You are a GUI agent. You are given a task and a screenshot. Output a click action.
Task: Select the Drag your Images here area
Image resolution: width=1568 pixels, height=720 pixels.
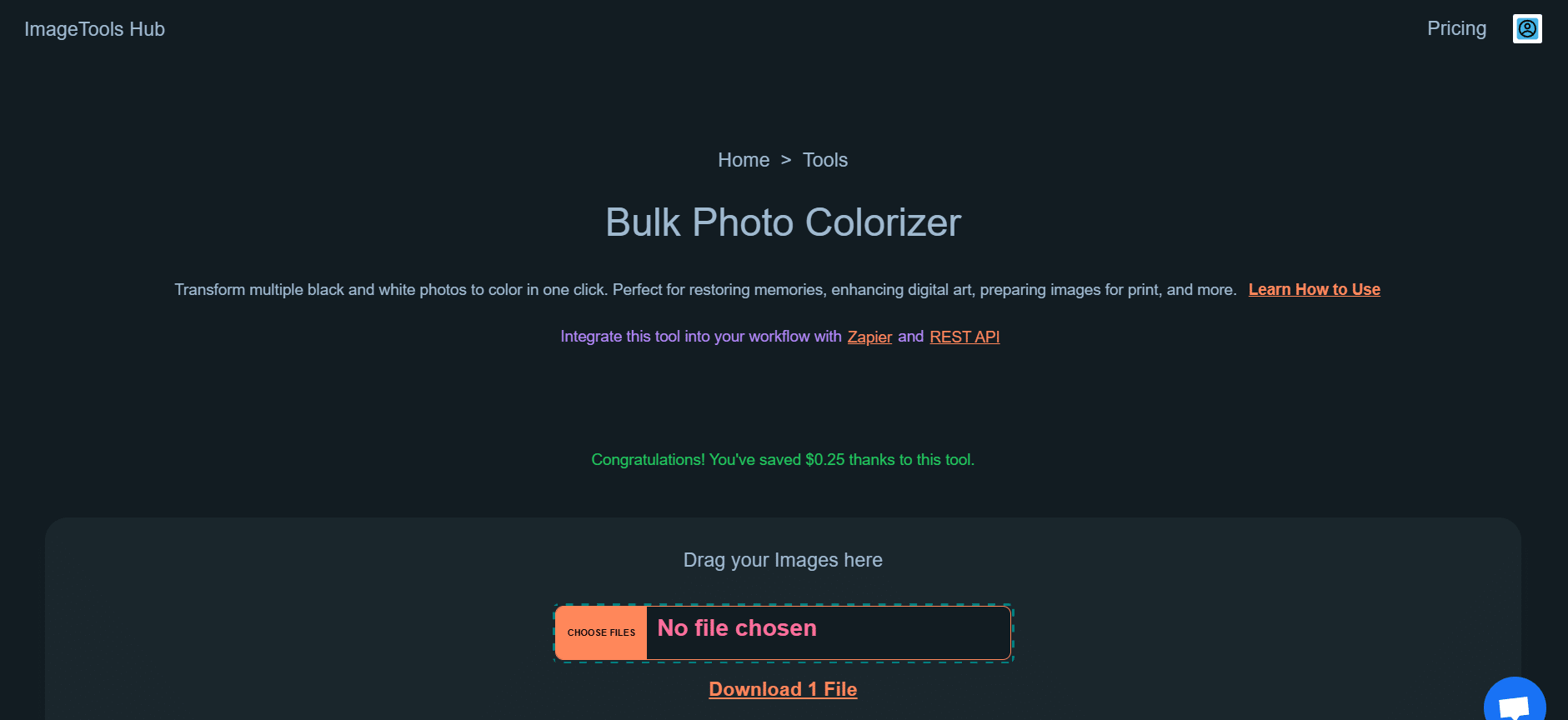(783, 559)
